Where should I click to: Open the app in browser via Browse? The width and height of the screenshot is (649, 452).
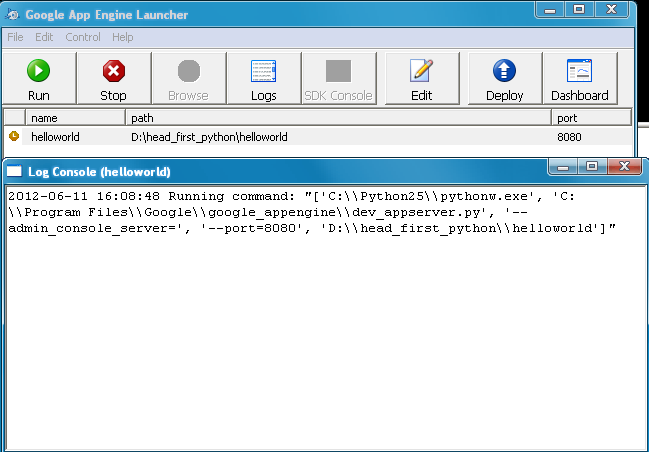pos(189,78)
